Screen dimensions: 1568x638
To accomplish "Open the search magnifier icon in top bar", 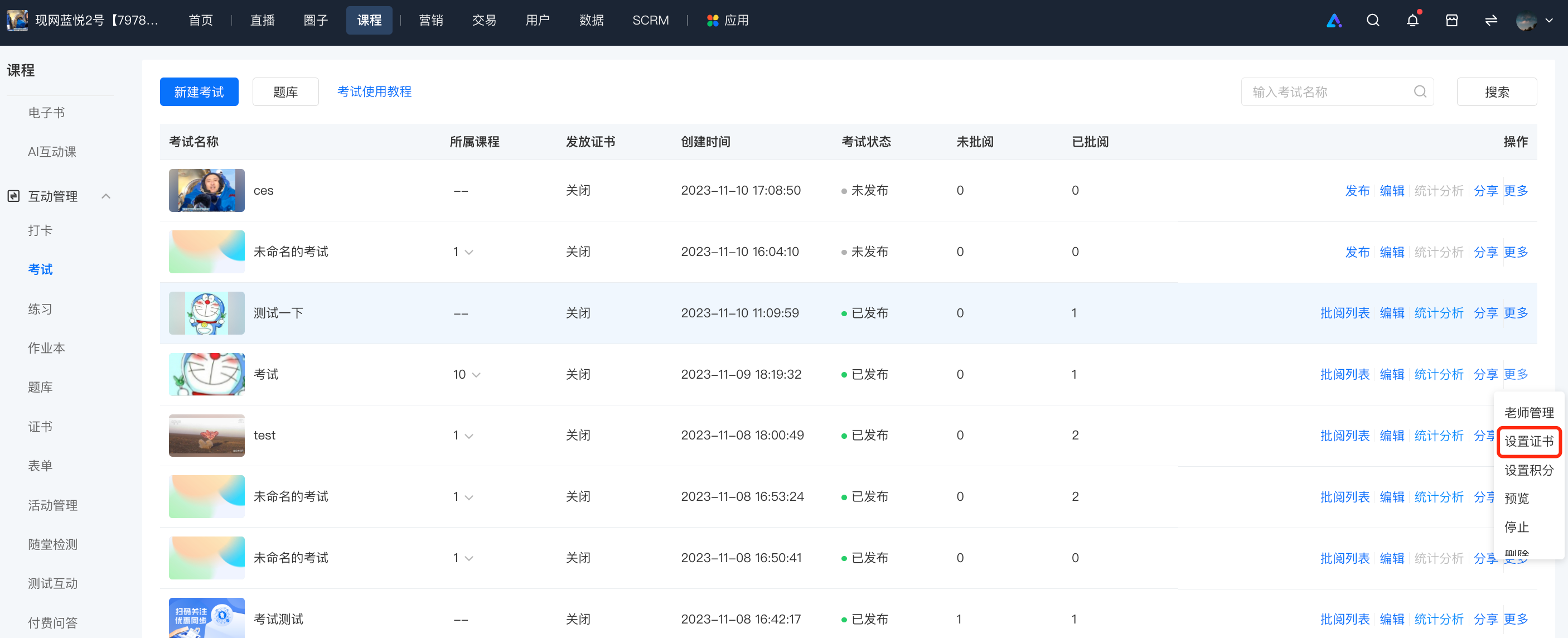I will (x=1373, y=21).
